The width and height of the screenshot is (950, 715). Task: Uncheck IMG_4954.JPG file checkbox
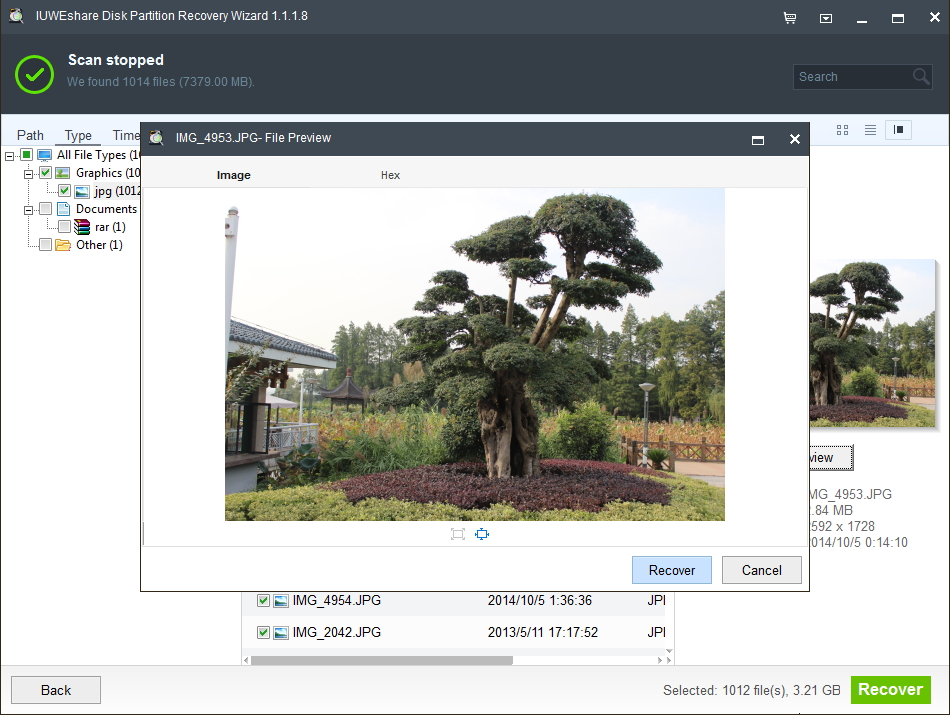264,601
